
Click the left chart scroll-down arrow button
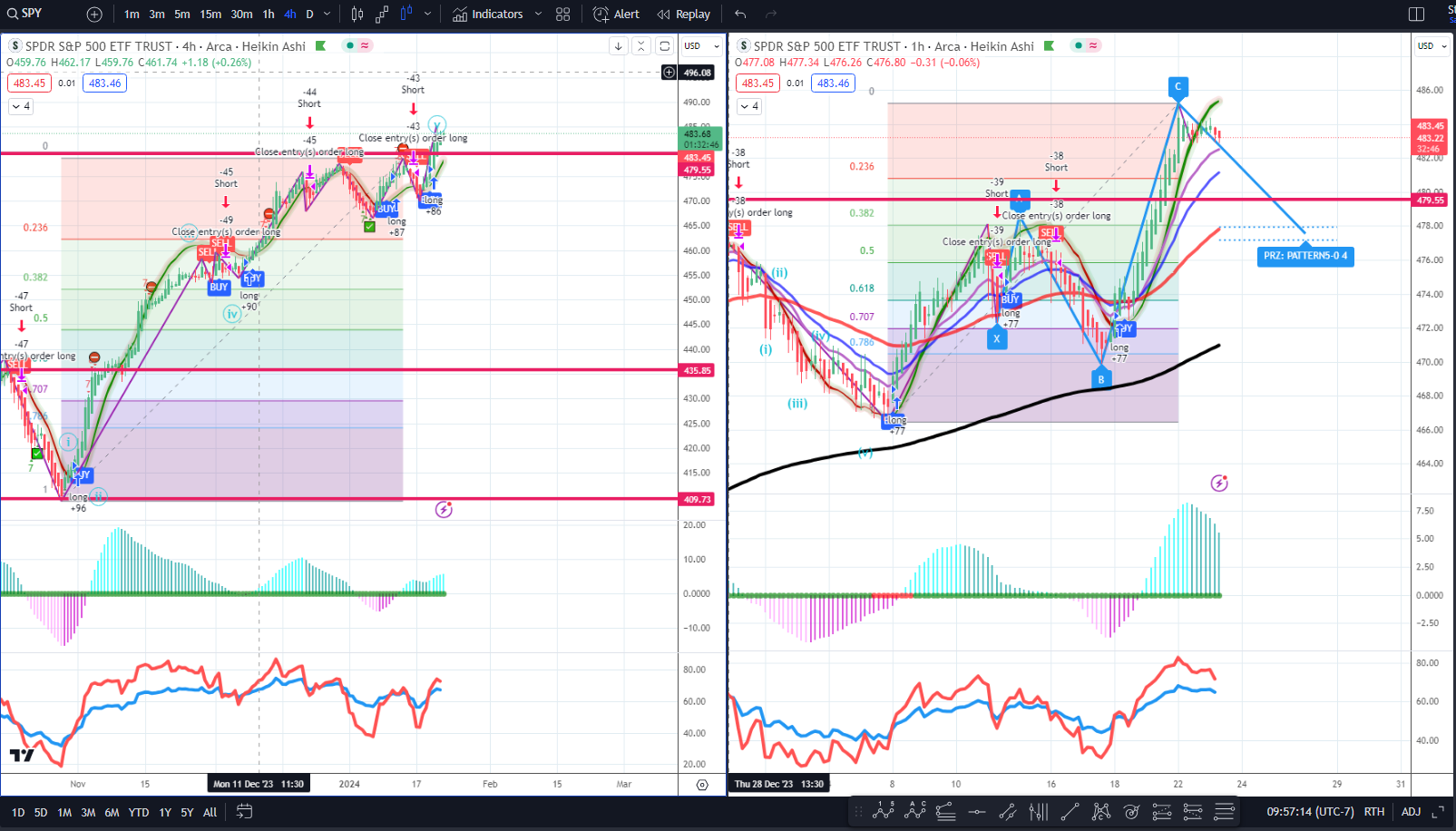point(618,45)
